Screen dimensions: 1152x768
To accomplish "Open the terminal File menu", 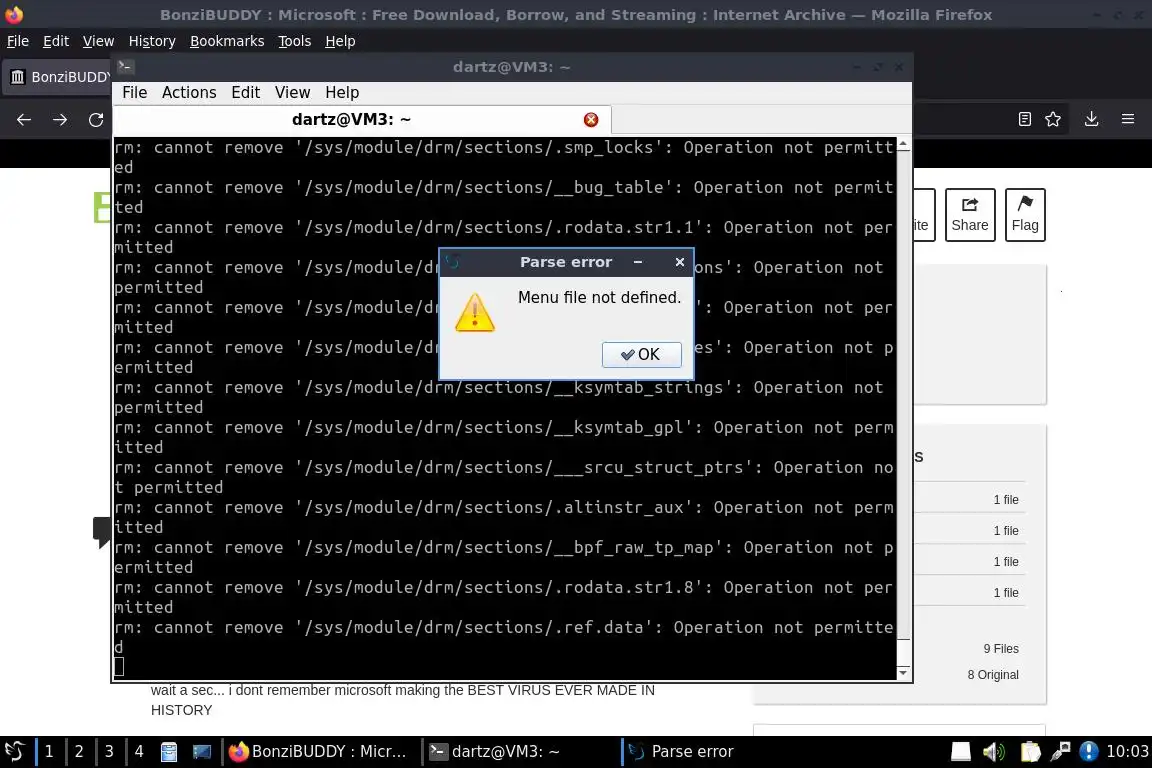I will click(x=134, y=93).
